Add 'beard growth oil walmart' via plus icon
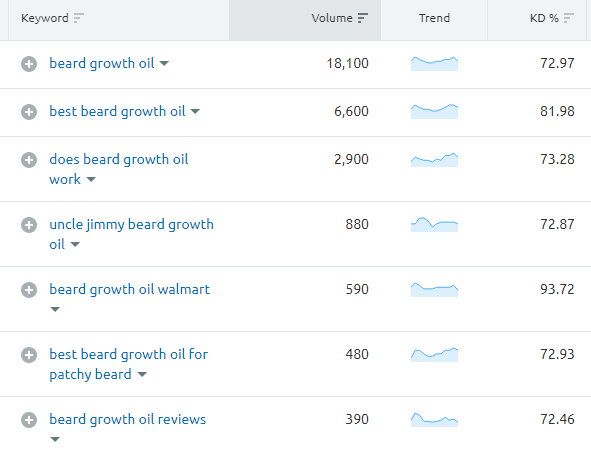Image resolution: width=591 pixels, height=452 pixels. (x=29, y=290)
